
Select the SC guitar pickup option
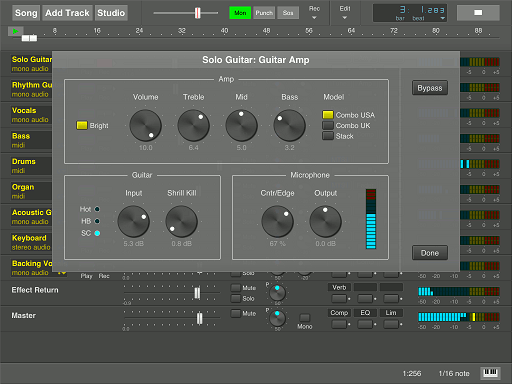(97, 233)
